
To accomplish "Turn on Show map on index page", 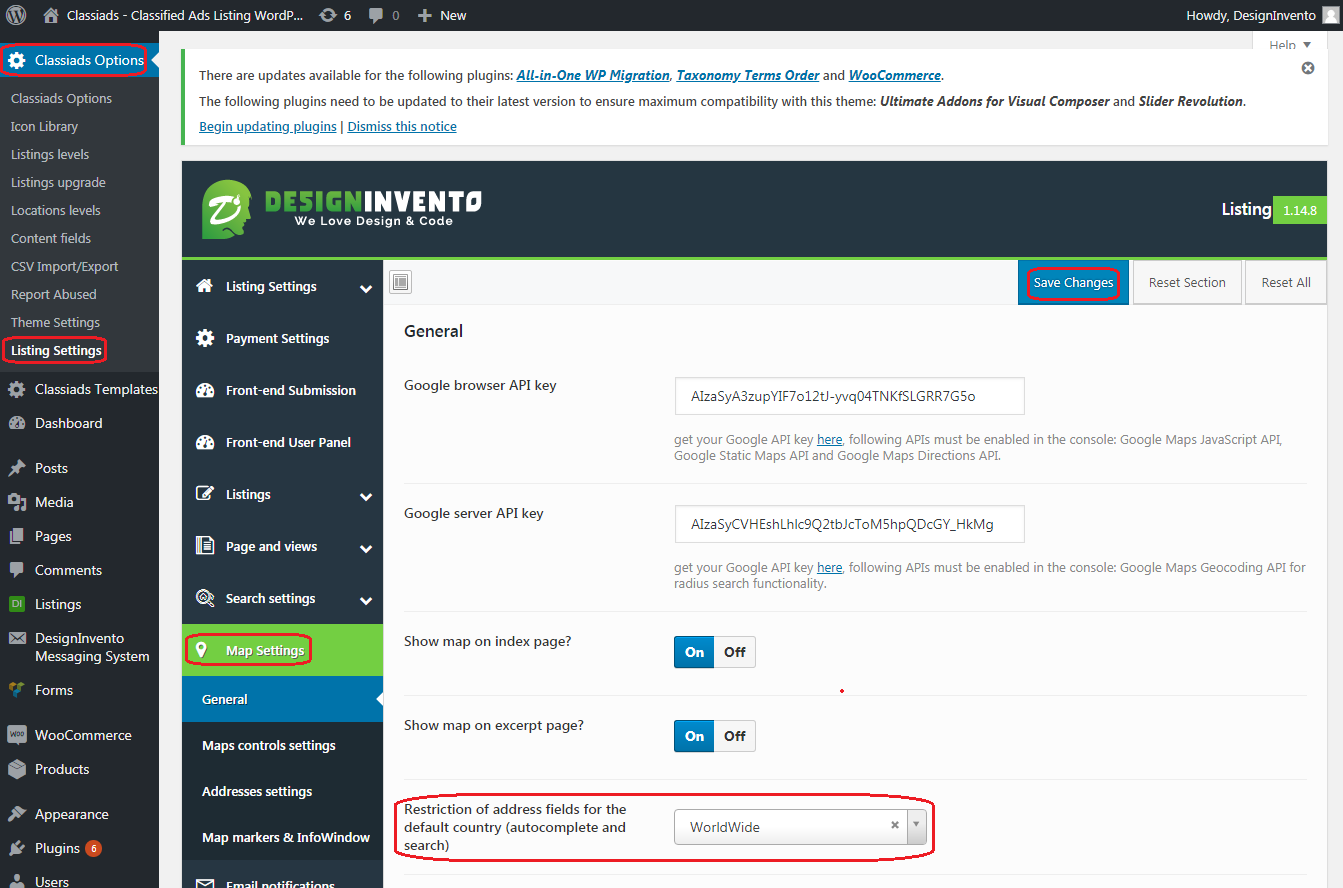I will (695, 652).
